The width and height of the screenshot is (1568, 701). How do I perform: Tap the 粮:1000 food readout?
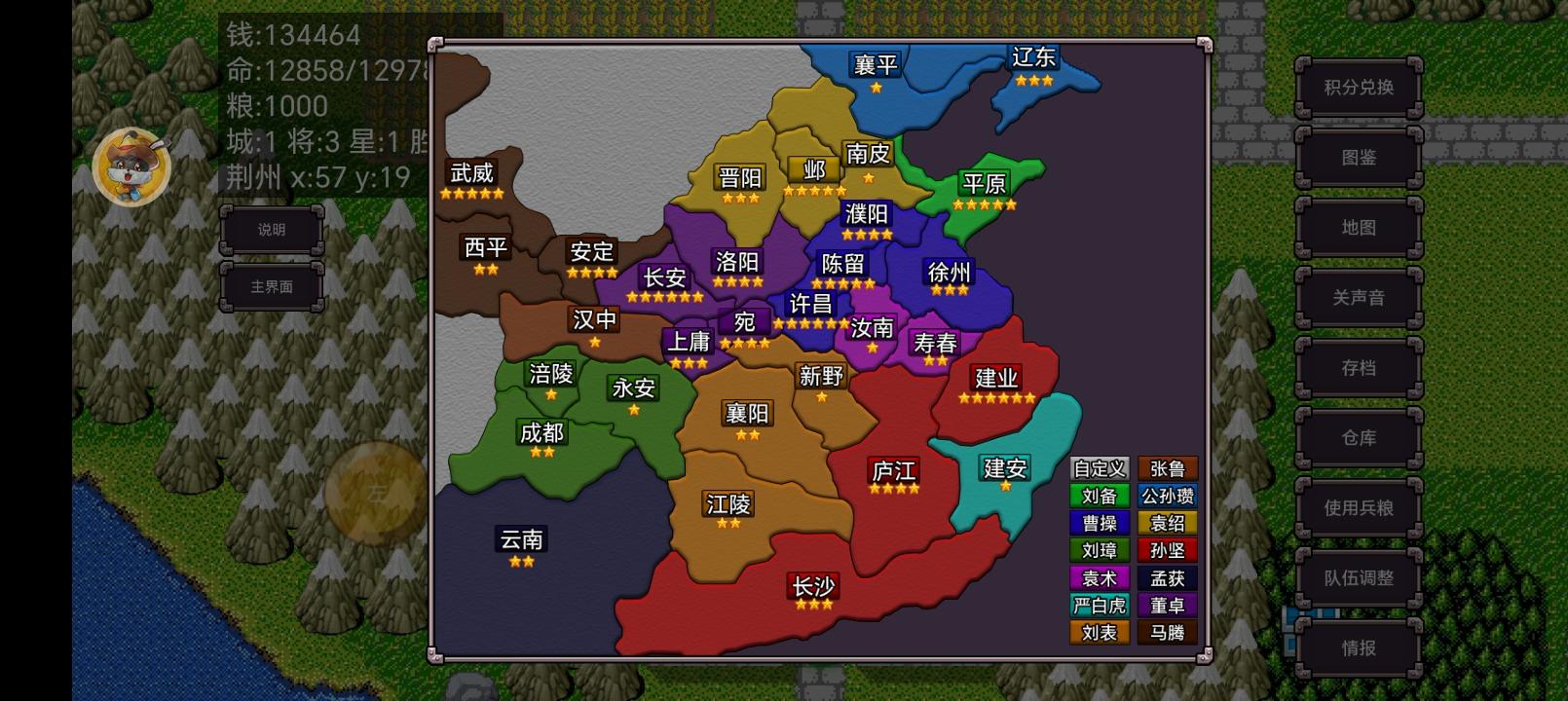[x=277, y=106]
